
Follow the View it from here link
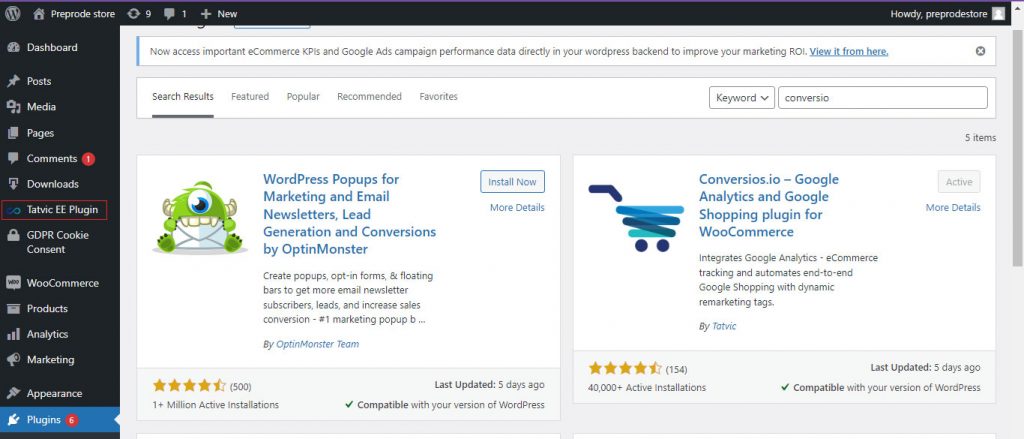tap(849, 52)
